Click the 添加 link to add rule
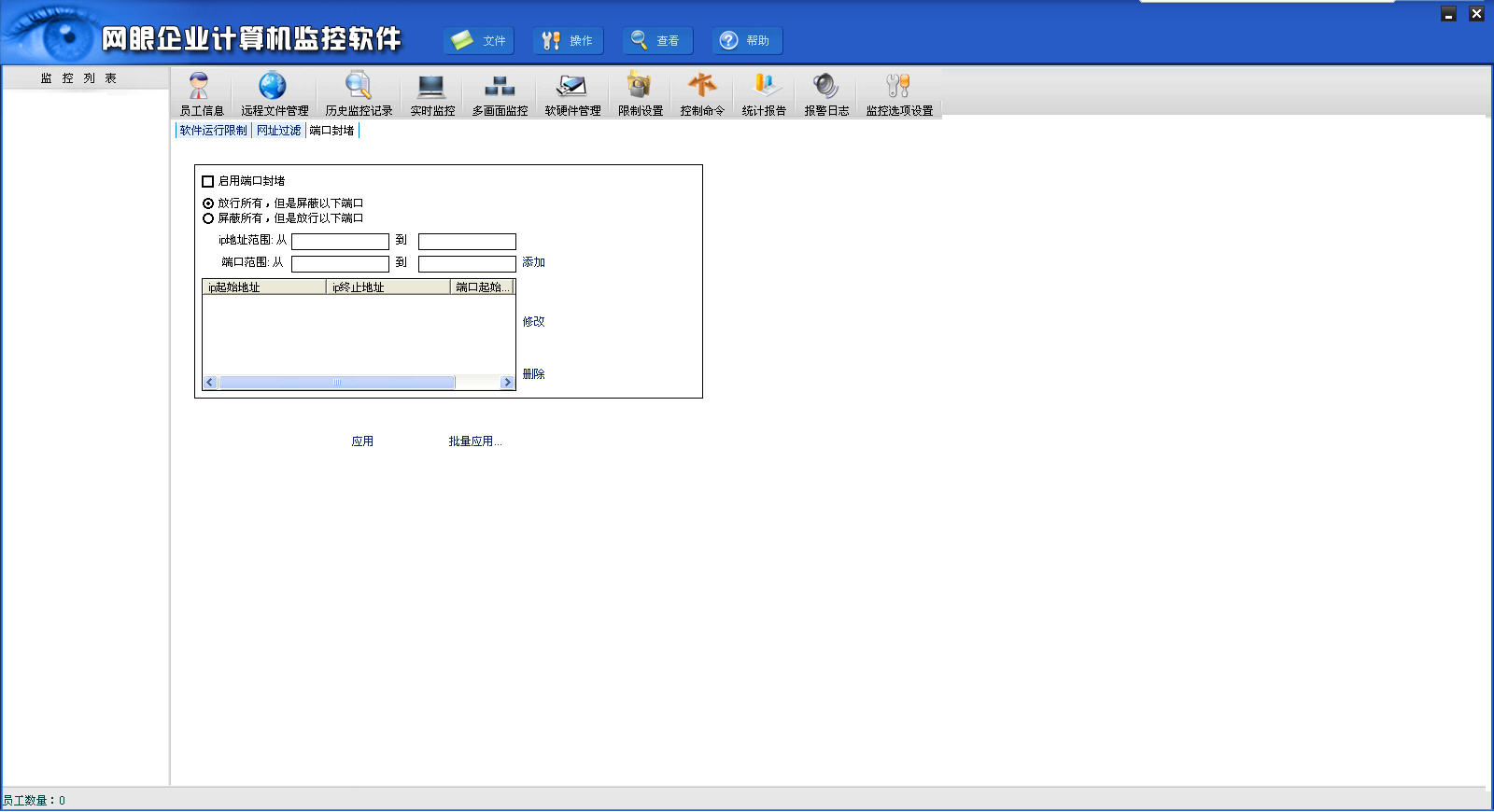 (x=533, y=262)
